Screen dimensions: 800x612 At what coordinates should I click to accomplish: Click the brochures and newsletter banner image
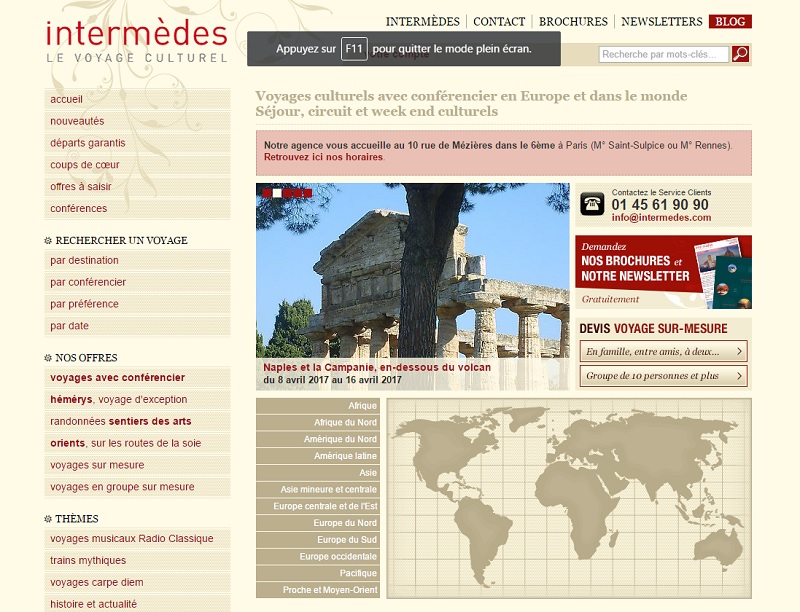663,272
